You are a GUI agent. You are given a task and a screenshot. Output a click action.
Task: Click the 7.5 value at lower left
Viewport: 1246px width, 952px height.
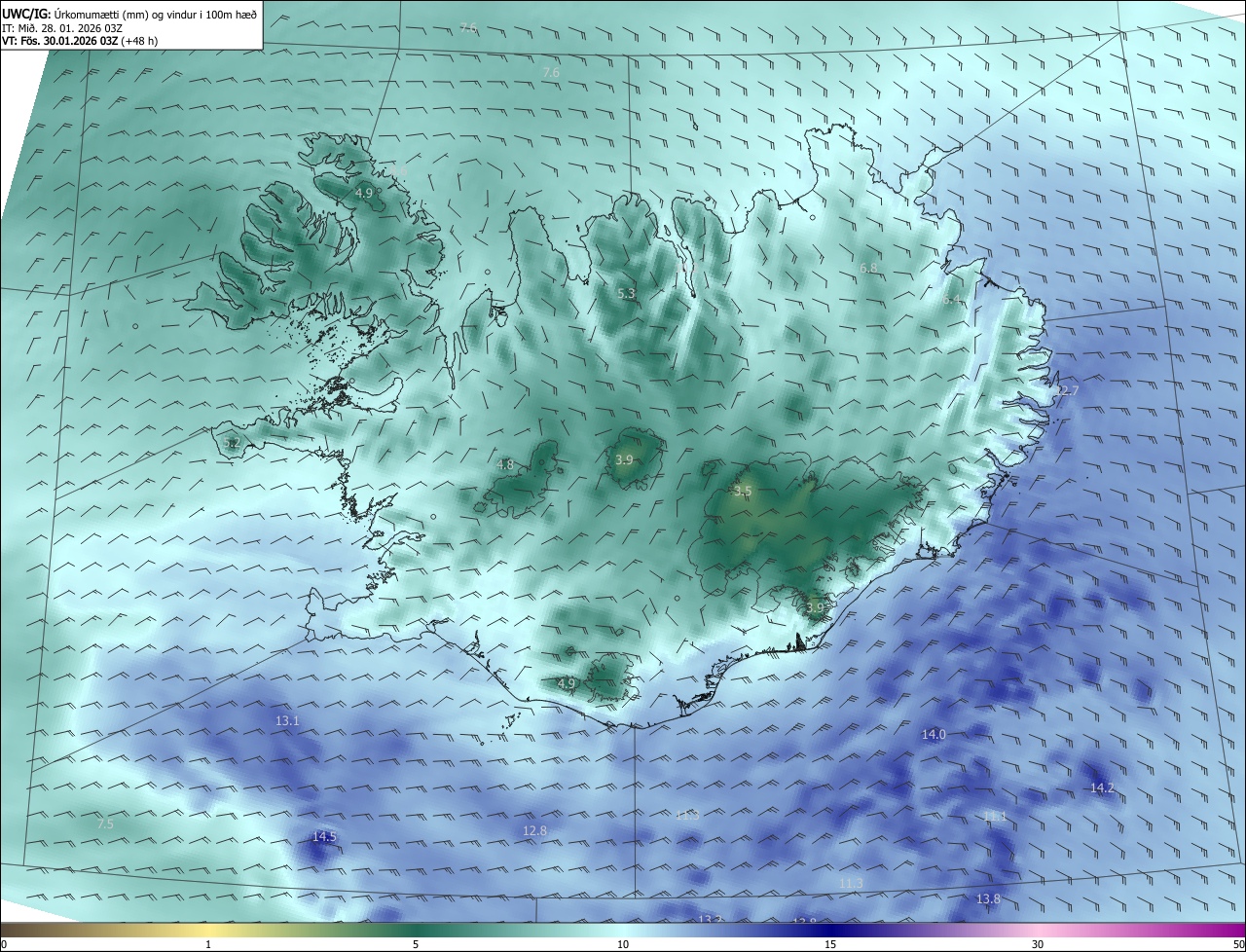click(x=105, y=824)
